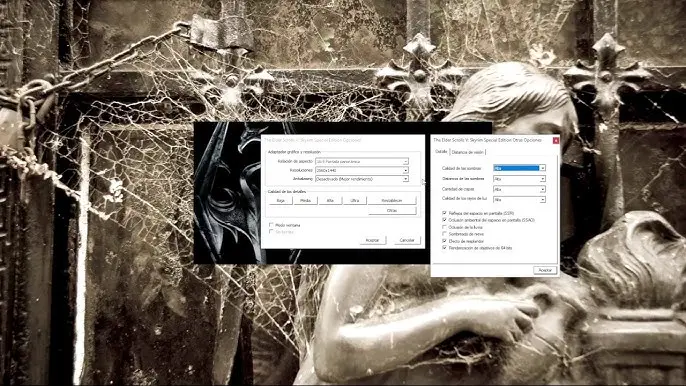Open the Resoluciones dropdown showing 2560x1440
686x386 pixels.
tap(362, 170)
